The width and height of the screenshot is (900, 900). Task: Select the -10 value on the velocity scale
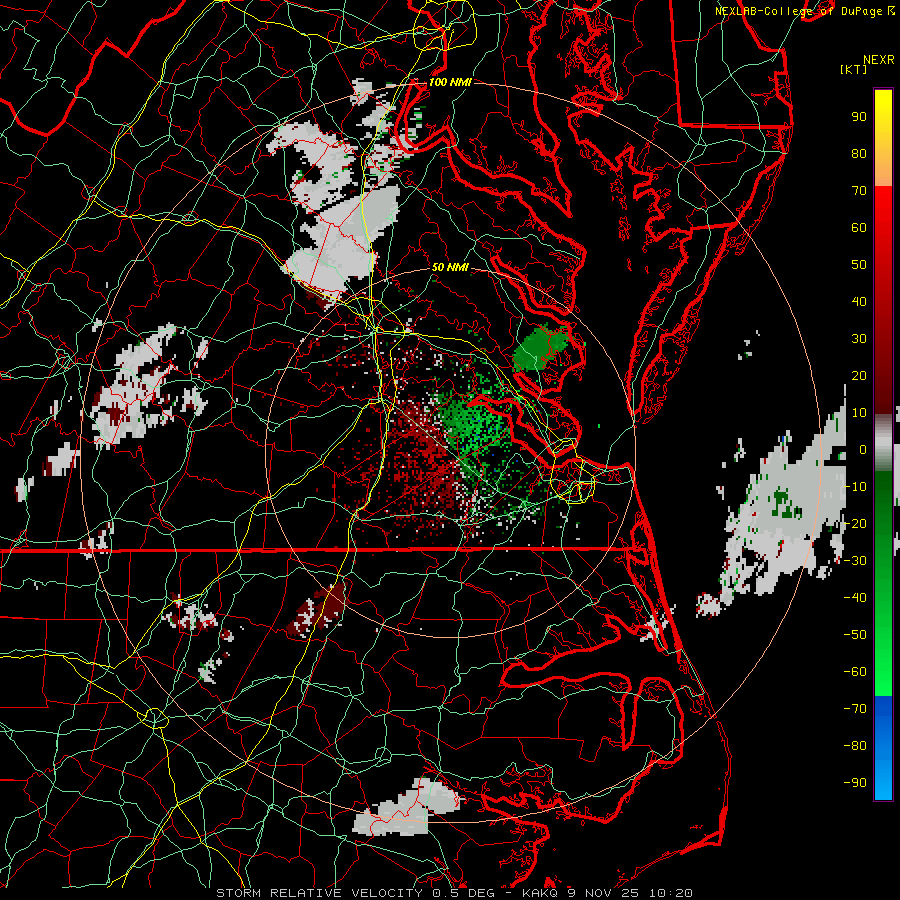pyautogui.click(x=855, y=487)
